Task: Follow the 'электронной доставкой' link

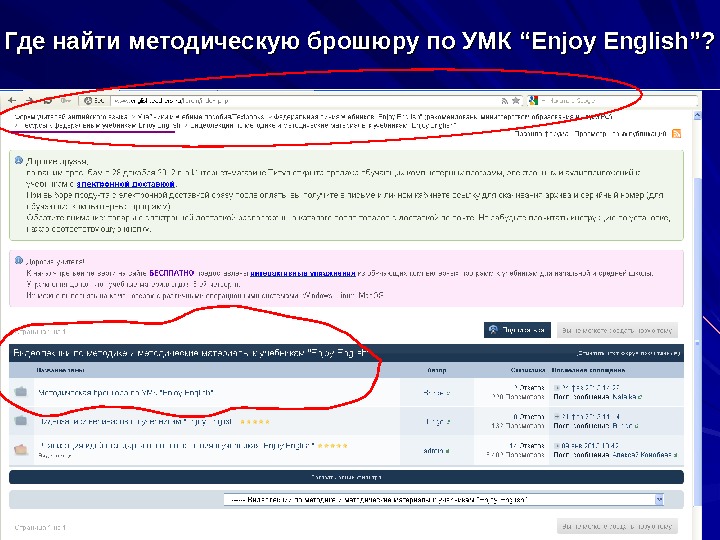Action: tap(125, 184)
